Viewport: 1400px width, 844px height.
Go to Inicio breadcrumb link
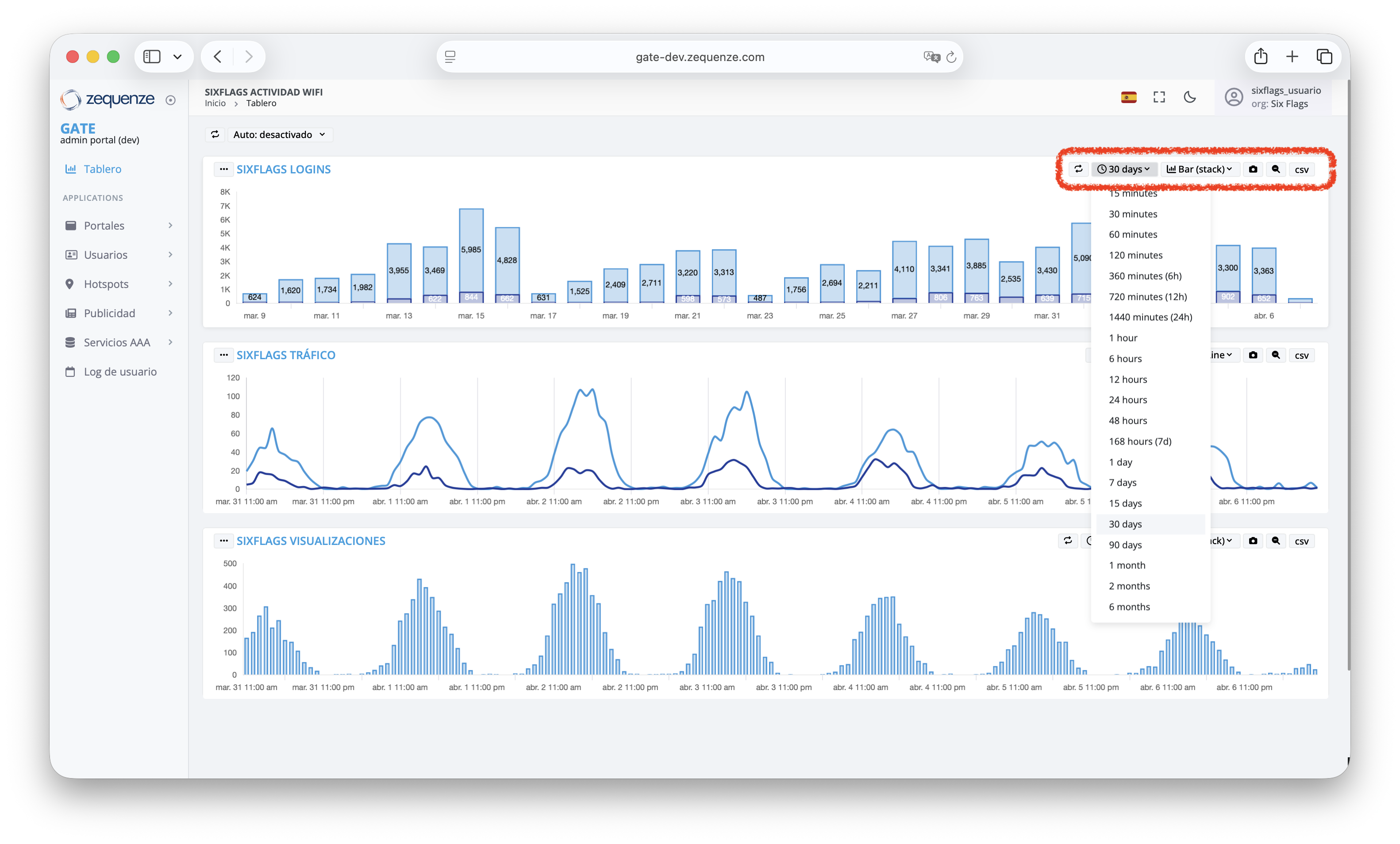coord(215,104)
